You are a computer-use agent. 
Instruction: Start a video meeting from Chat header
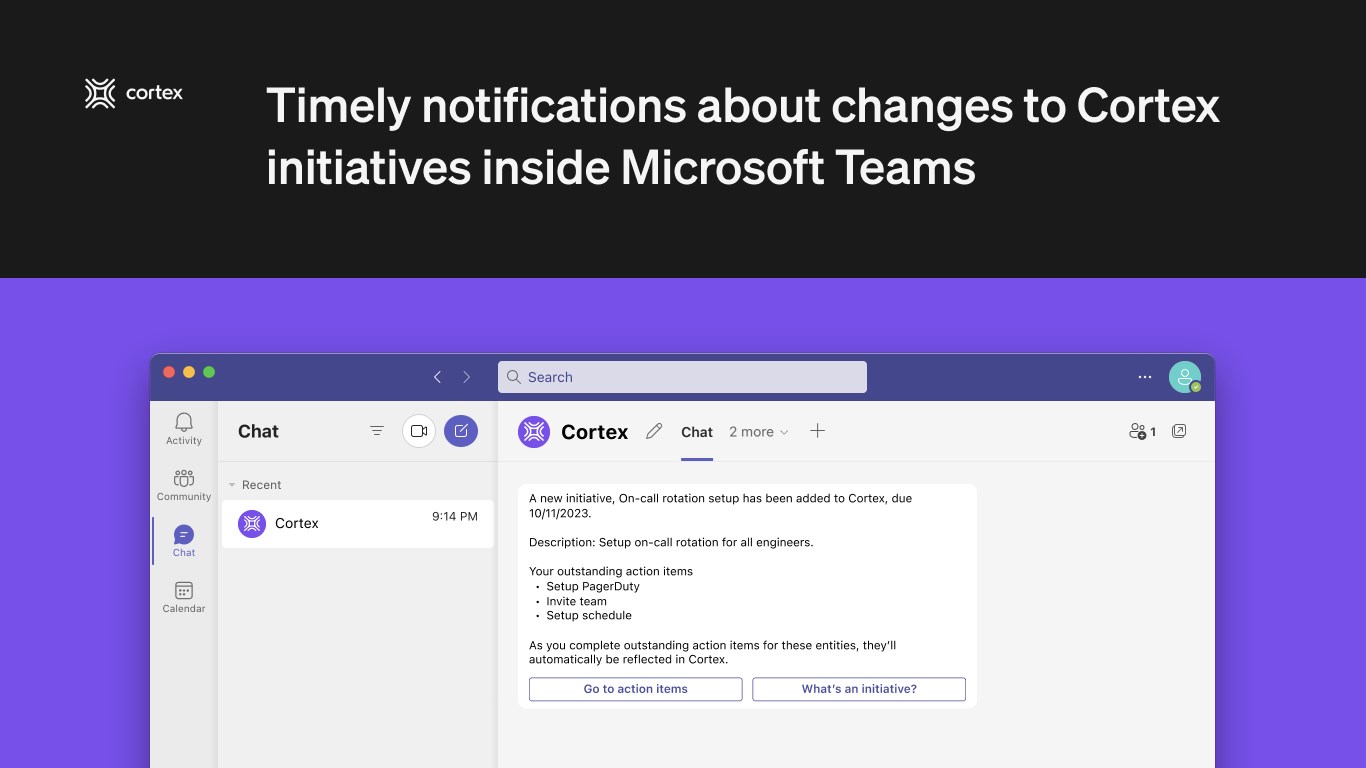(419, 431)
